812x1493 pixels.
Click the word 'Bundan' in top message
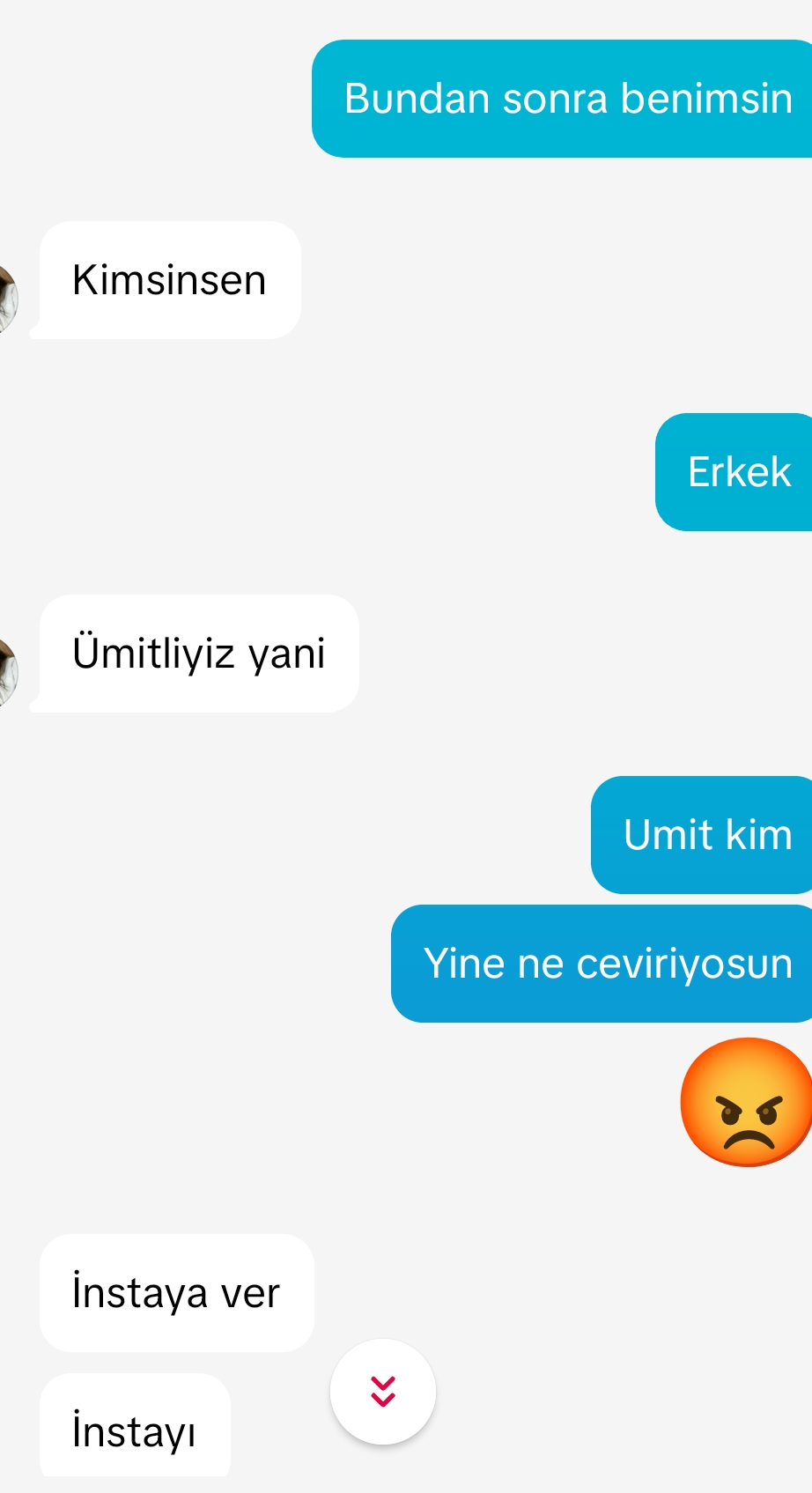(417, 99)
